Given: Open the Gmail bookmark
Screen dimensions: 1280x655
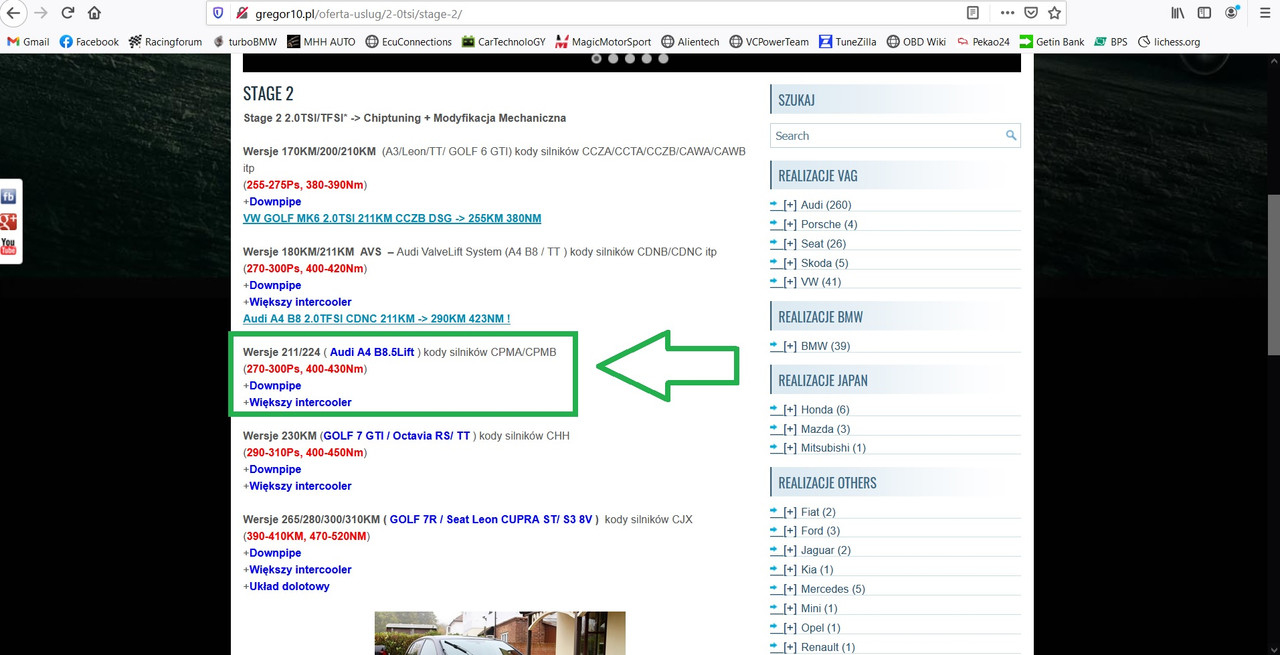Looking at the screenshot, I should 28,42.
